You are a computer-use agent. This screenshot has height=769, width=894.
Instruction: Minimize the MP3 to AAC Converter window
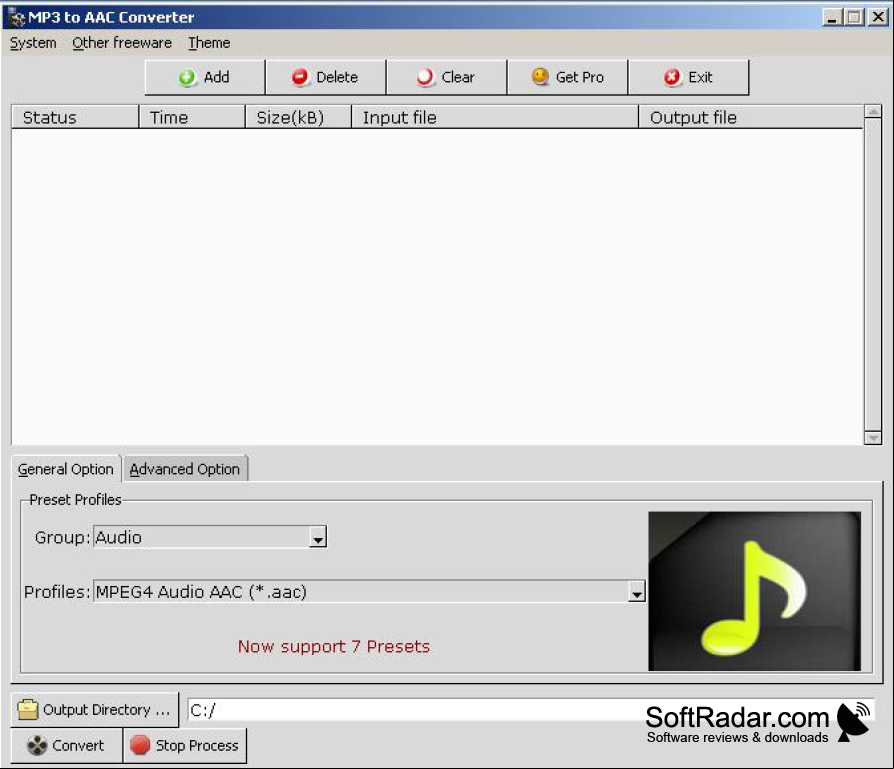tap(833, 17)
